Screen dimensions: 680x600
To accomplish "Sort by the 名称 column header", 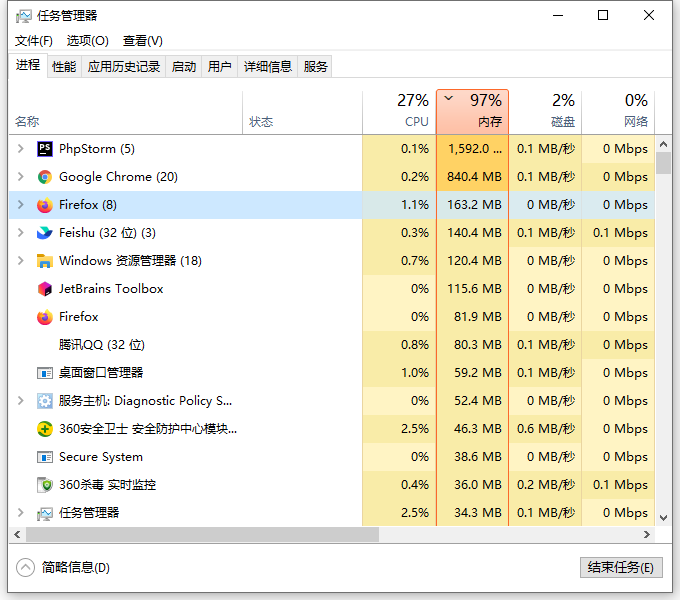I will 126,112.
